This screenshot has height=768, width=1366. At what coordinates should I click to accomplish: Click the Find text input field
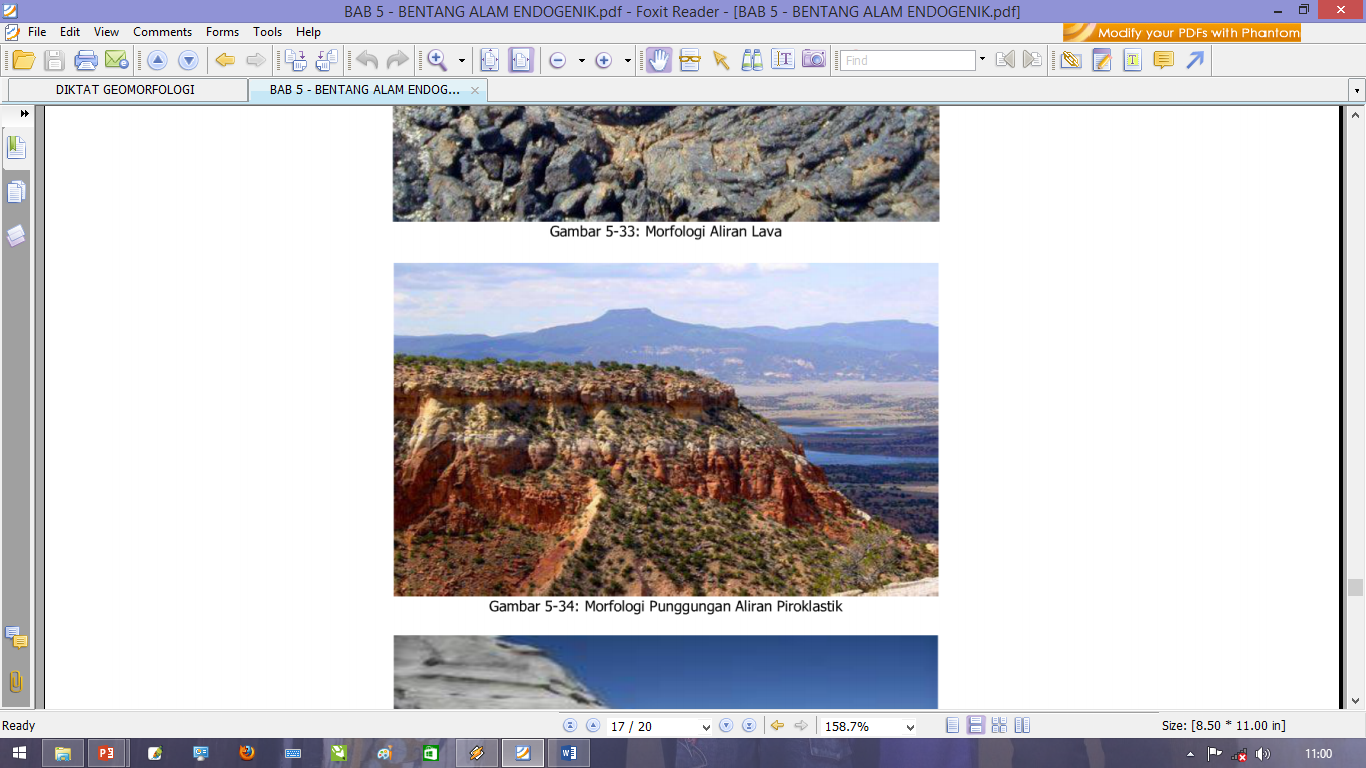pos(908,60)
